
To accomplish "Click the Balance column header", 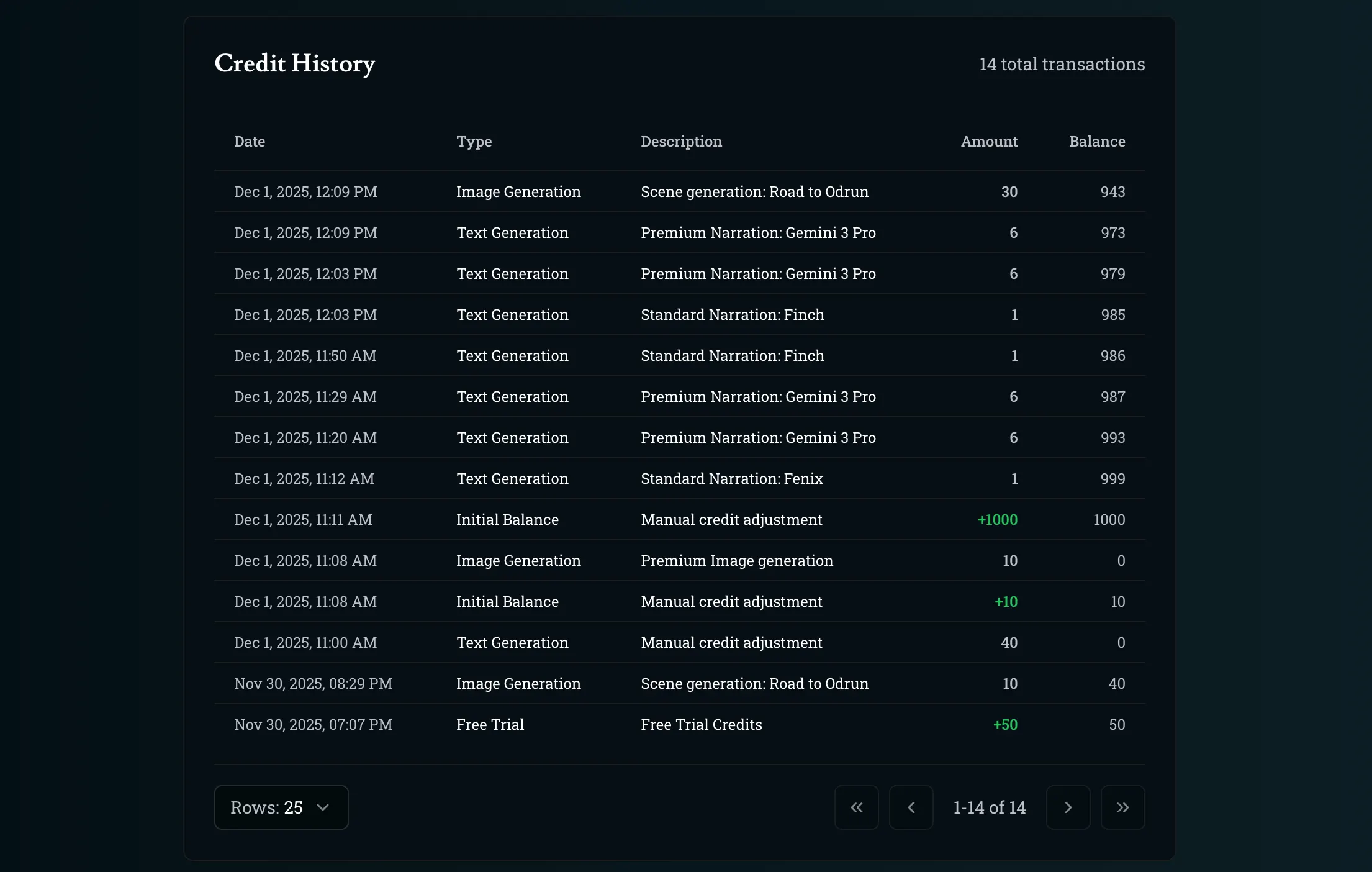I will [1096, 142].
